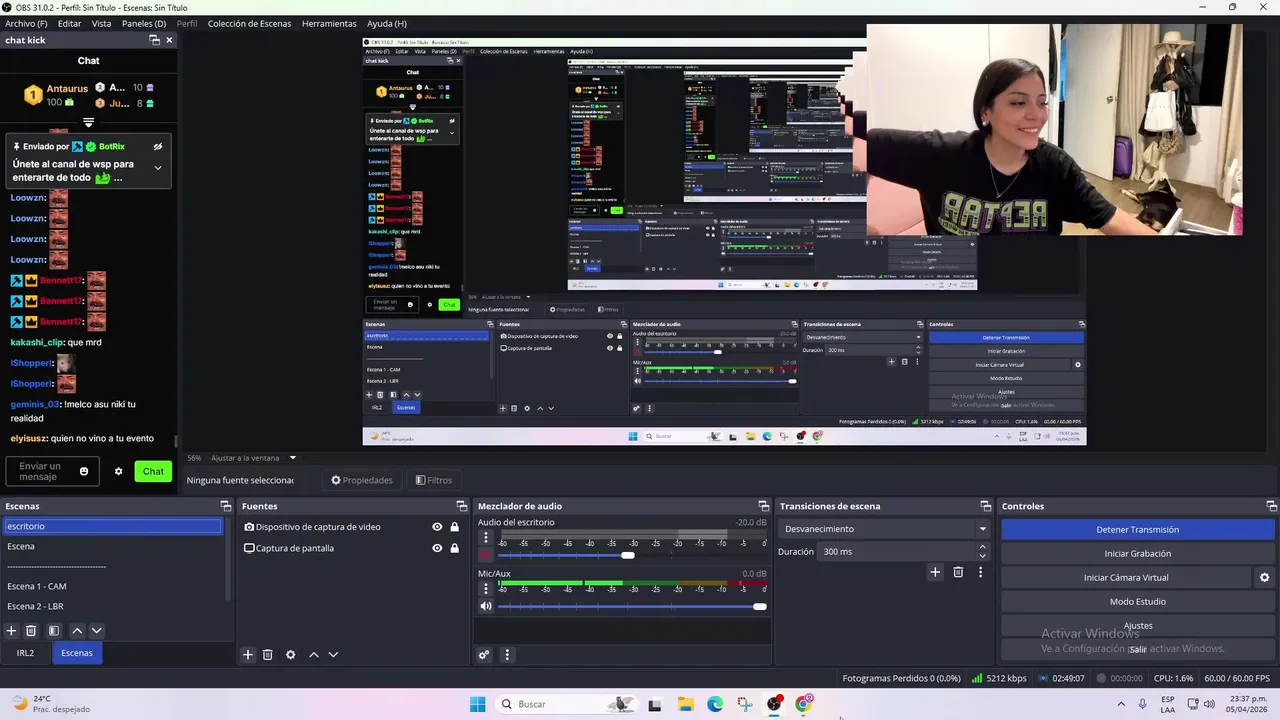Screen dimensions: 1280x720
Task: Open the Ayuda menu
Action: tap(386, 23)
